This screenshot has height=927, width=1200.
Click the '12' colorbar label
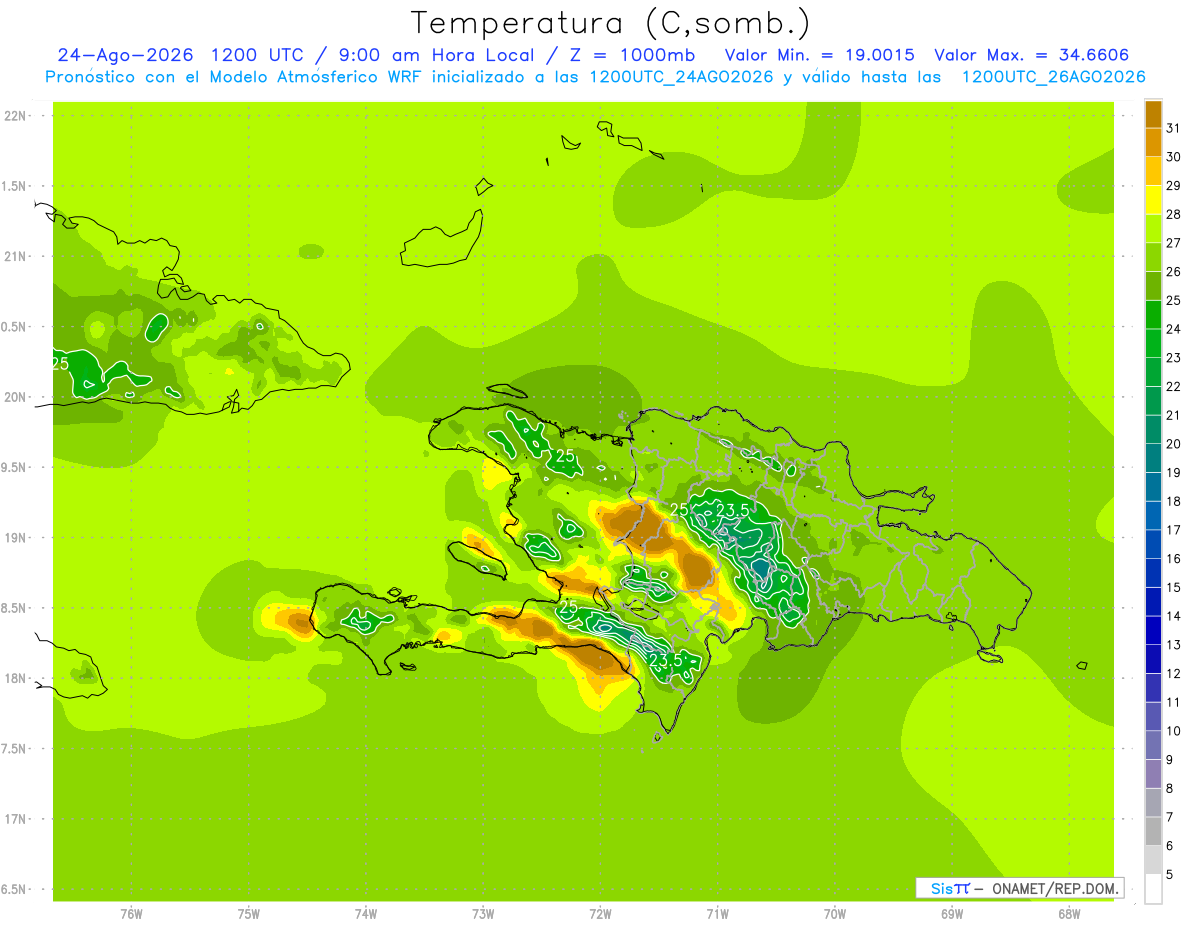coord(1173,674)
